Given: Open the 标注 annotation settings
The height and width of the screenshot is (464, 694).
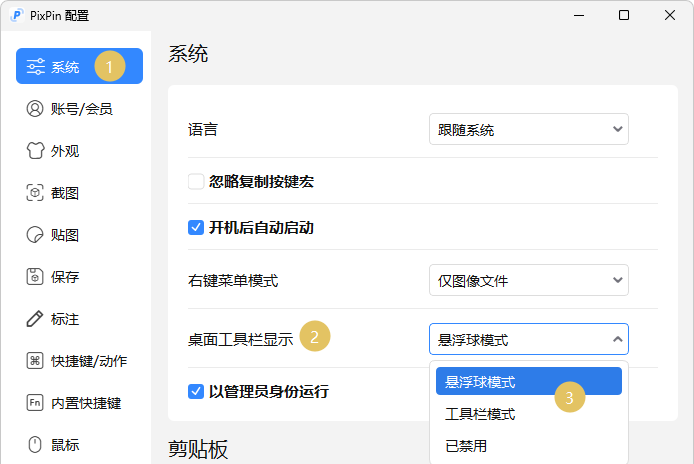Looking at the screenshot, I should [79, 319].
